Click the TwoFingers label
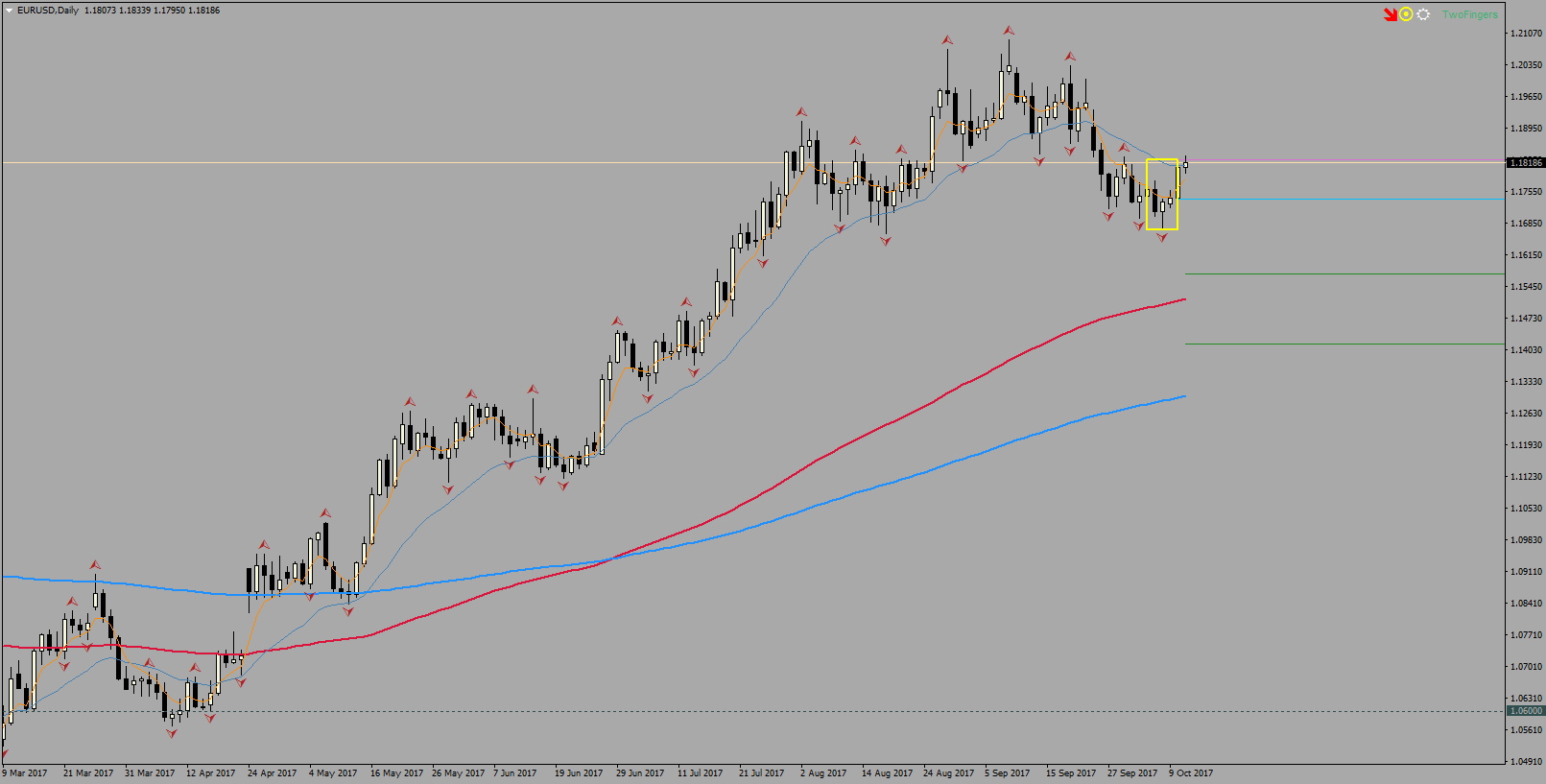1546x784 pixels. tap(1469, 14)
